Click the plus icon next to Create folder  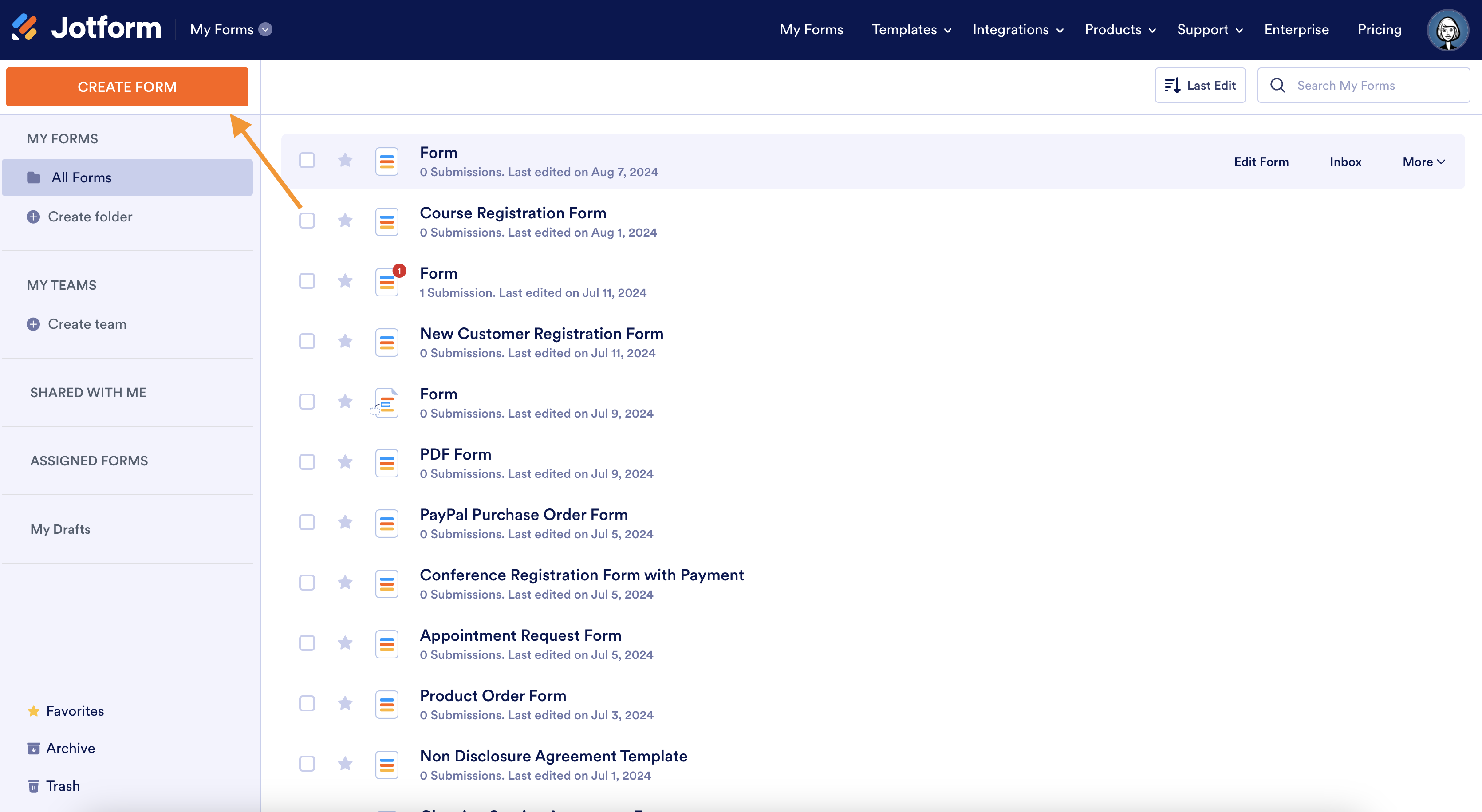click(33, 217)
